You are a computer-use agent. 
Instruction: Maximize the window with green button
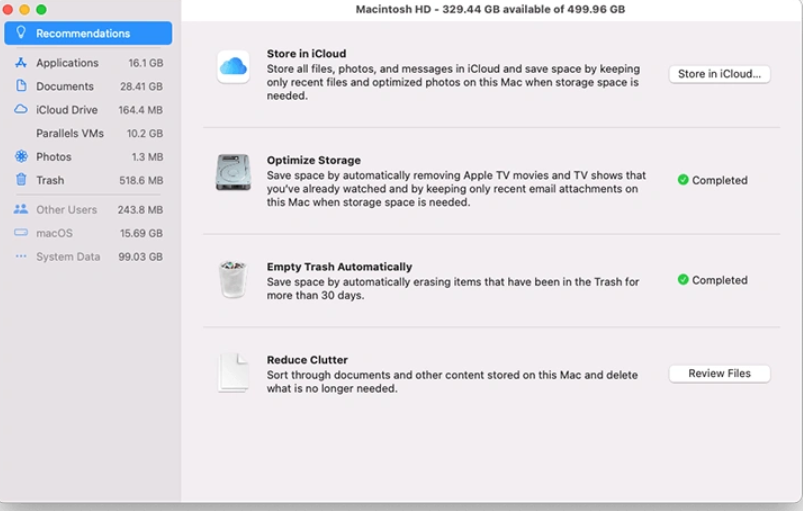[41, 9]
